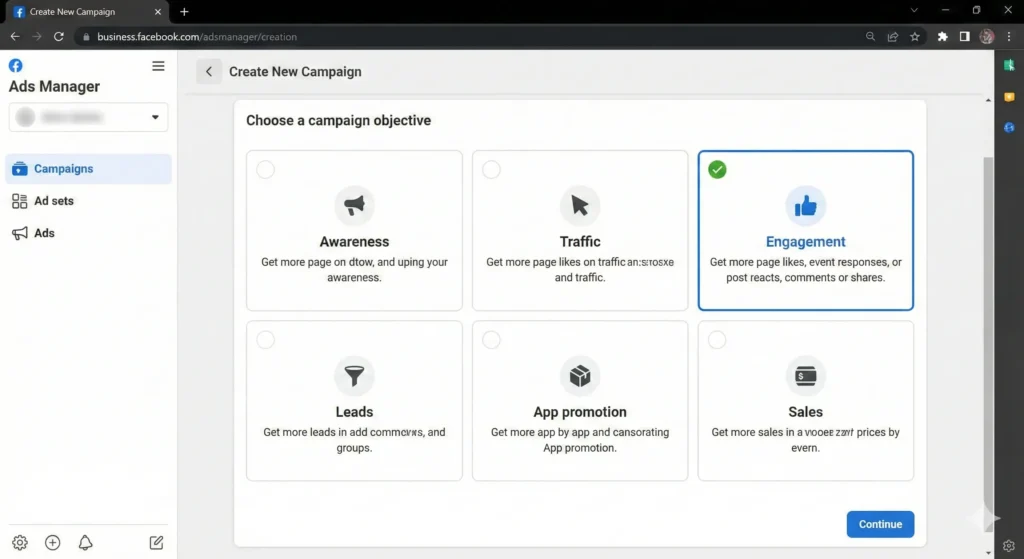Screen dimensions: 1024x559
Task: Open notifications bell icon
Action: 85,543
